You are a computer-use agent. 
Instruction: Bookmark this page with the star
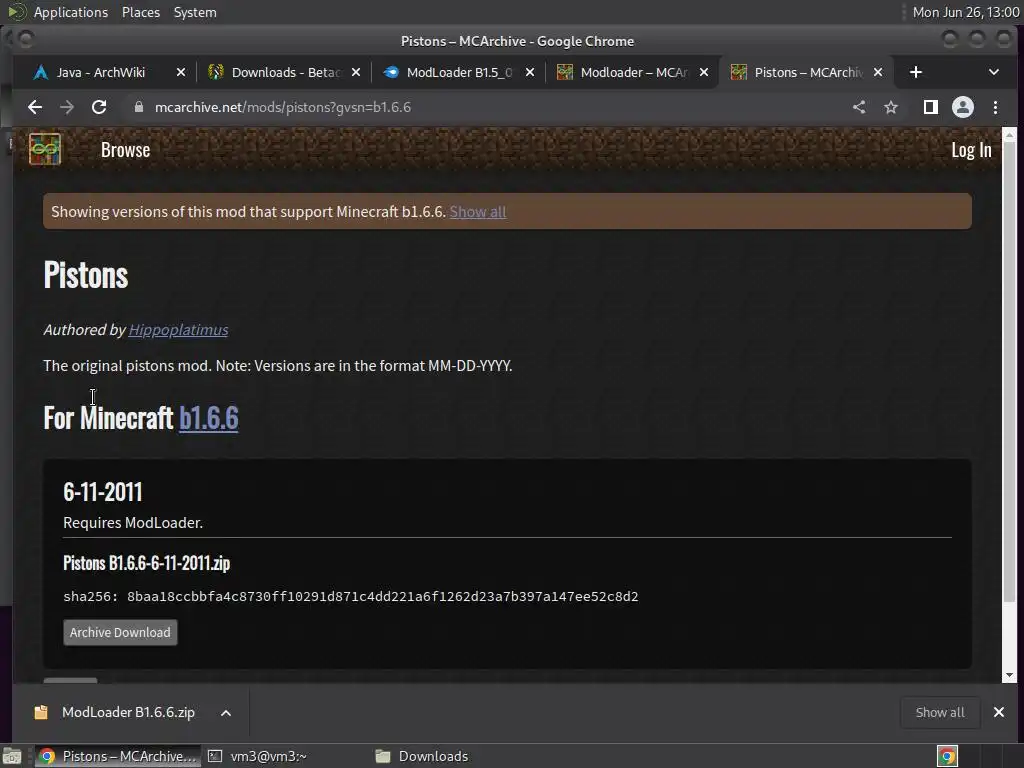click(891, 107)
